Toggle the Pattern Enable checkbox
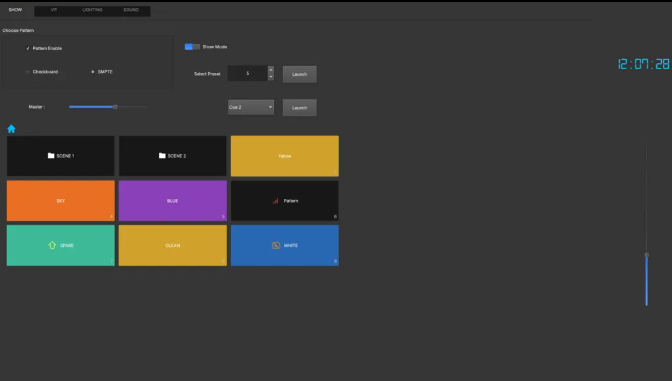This screenshot has width=672, height=381. tap(28, 48)
